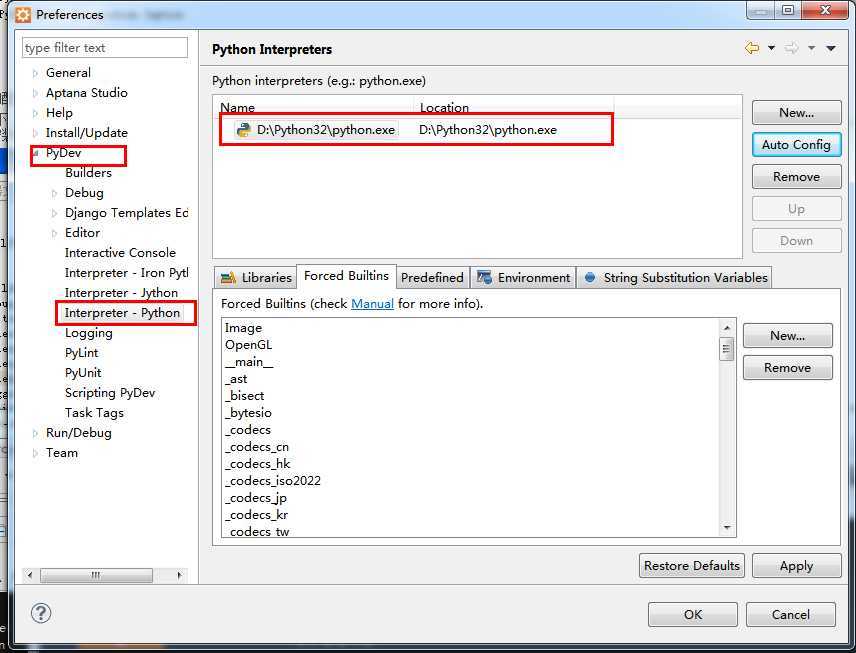Select Interactive Console in the tree

tap(120, 253)
